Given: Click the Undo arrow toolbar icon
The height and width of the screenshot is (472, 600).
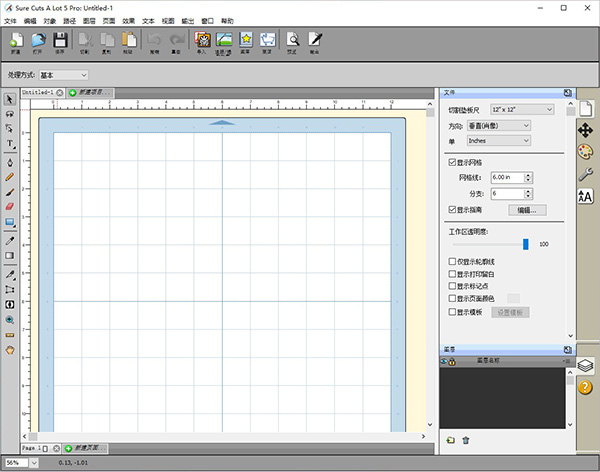Looking at the screenshot, I should [154, 40].
